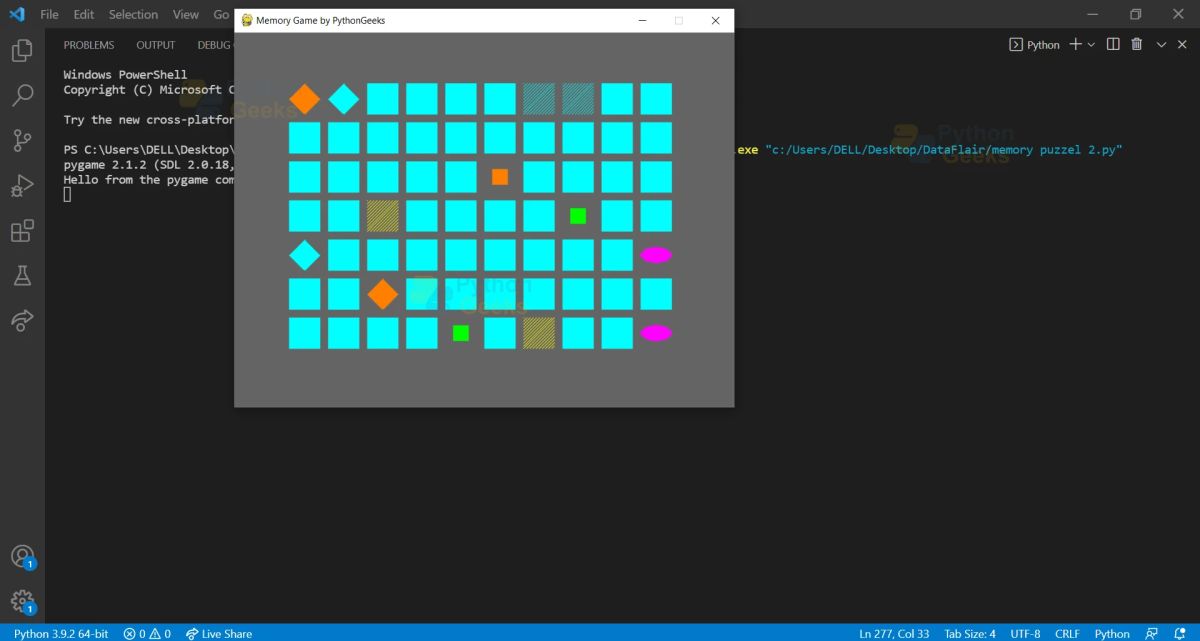This screenshot has width=1200, height=641.
Task: Click magenta oval in bottom row
Action: [x=656, y=333]
